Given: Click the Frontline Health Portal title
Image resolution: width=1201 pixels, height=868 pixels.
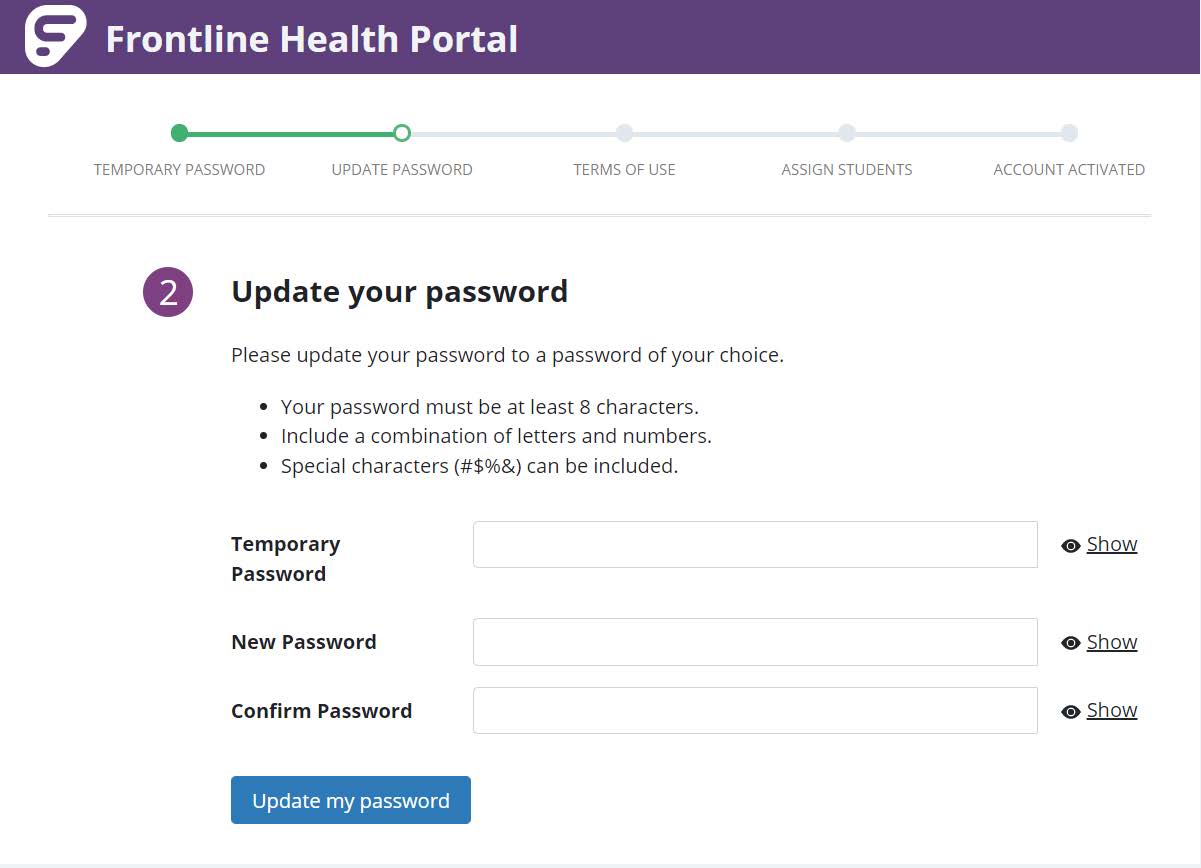Looking at the screenshot, I should [x=312, y=39].
